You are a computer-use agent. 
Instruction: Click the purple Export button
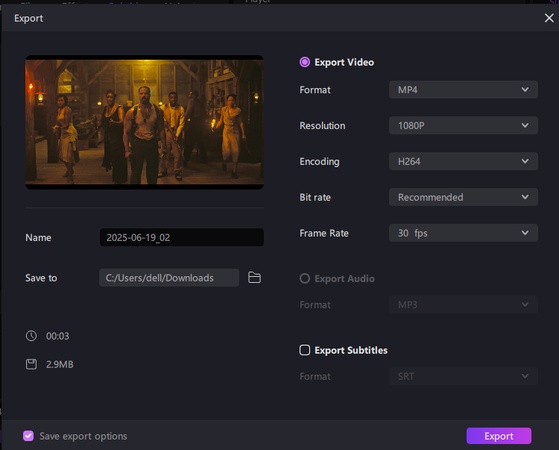pyautogui.click(x=499, y=436)
